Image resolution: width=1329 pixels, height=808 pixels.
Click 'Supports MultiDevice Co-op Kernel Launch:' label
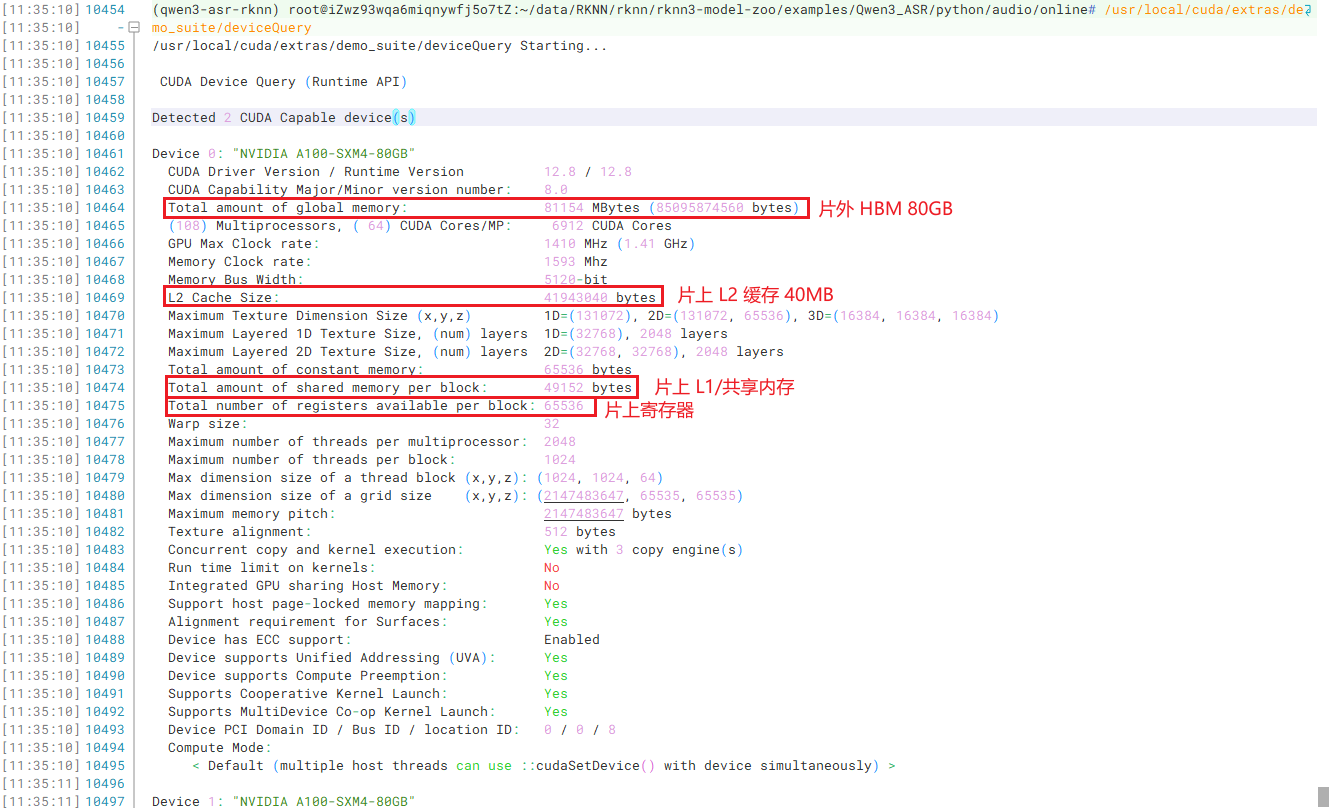(332, 712)
